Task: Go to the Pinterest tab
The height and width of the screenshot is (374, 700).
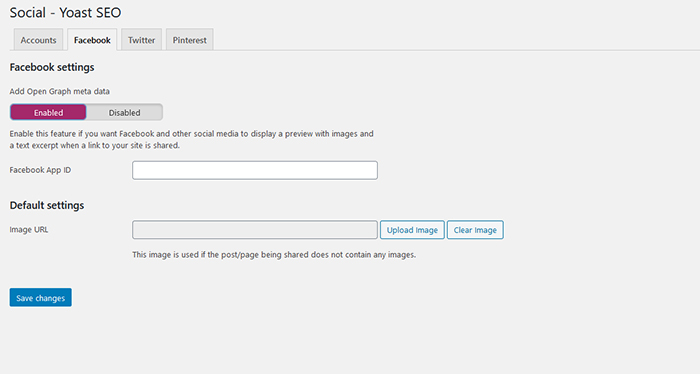Action: (190, 40)
